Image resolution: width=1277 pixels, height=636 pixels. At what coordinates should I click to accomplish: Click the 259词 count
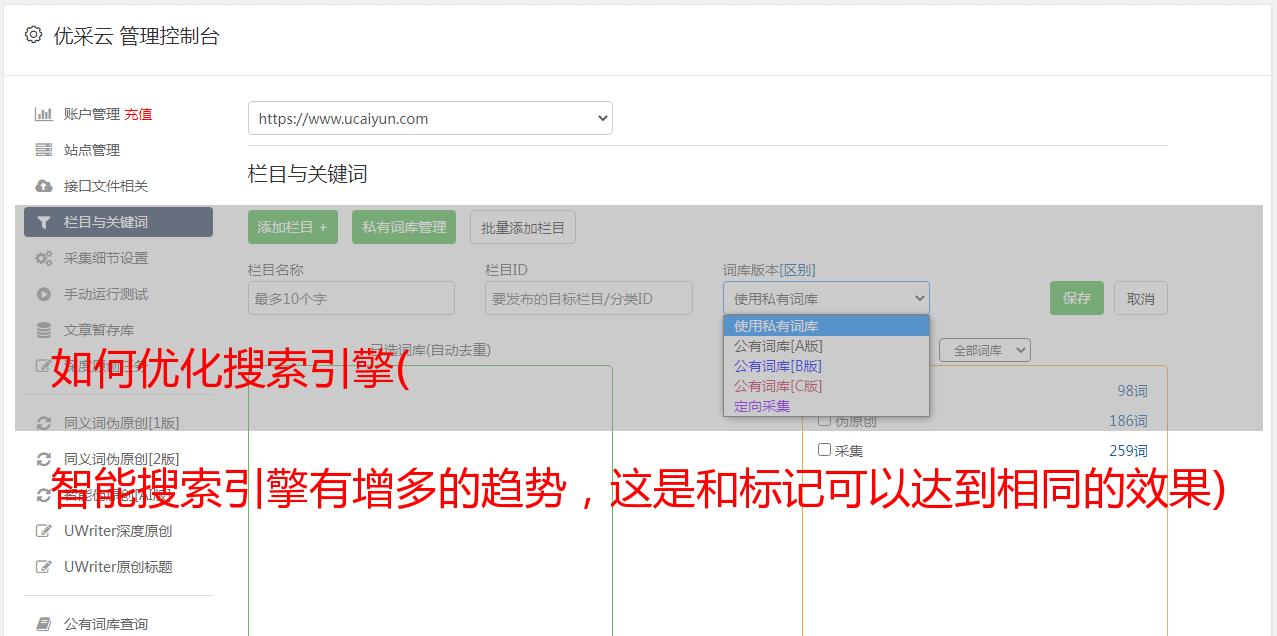pyautogui.click(x=1129, y=451)
